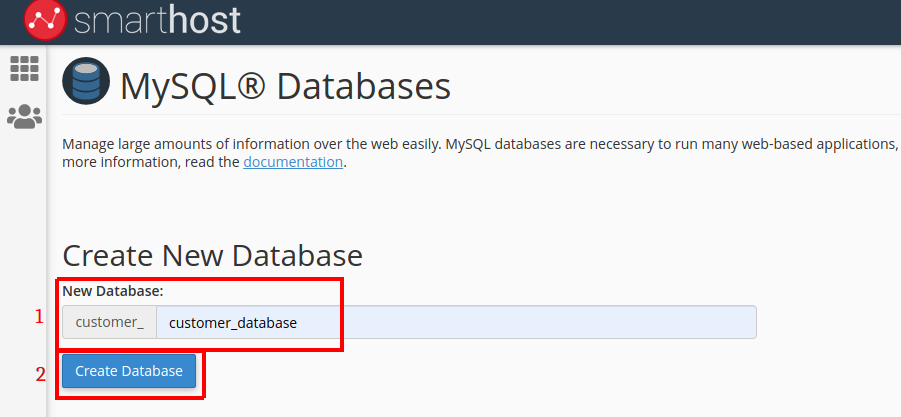The height and width of the screenshot is (417, 901).
Task: Click empty area of left sidebar below icons
Action: [x=24, y=280]
